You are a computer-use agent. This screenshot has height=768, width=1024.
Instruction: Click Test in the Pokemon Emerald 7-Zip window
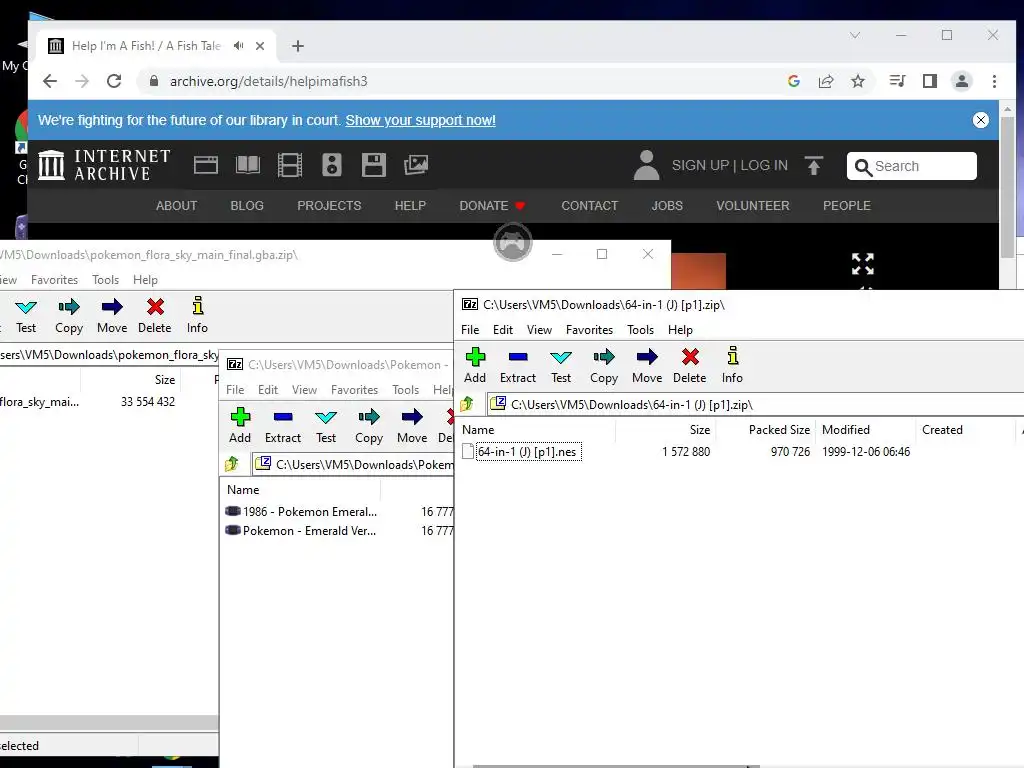[326, 425]
